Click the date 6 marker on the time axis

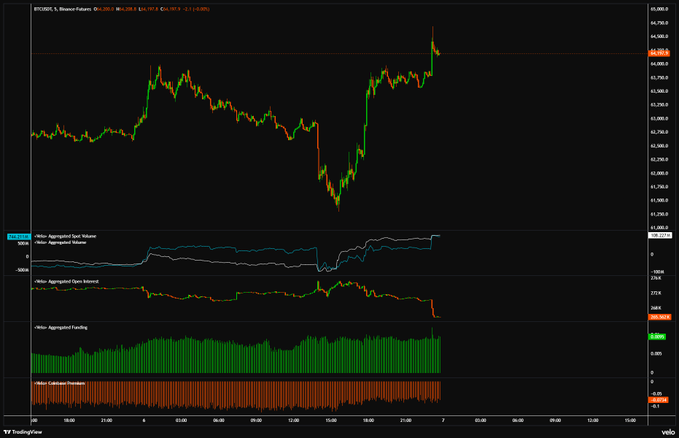[x=144, y=420]
